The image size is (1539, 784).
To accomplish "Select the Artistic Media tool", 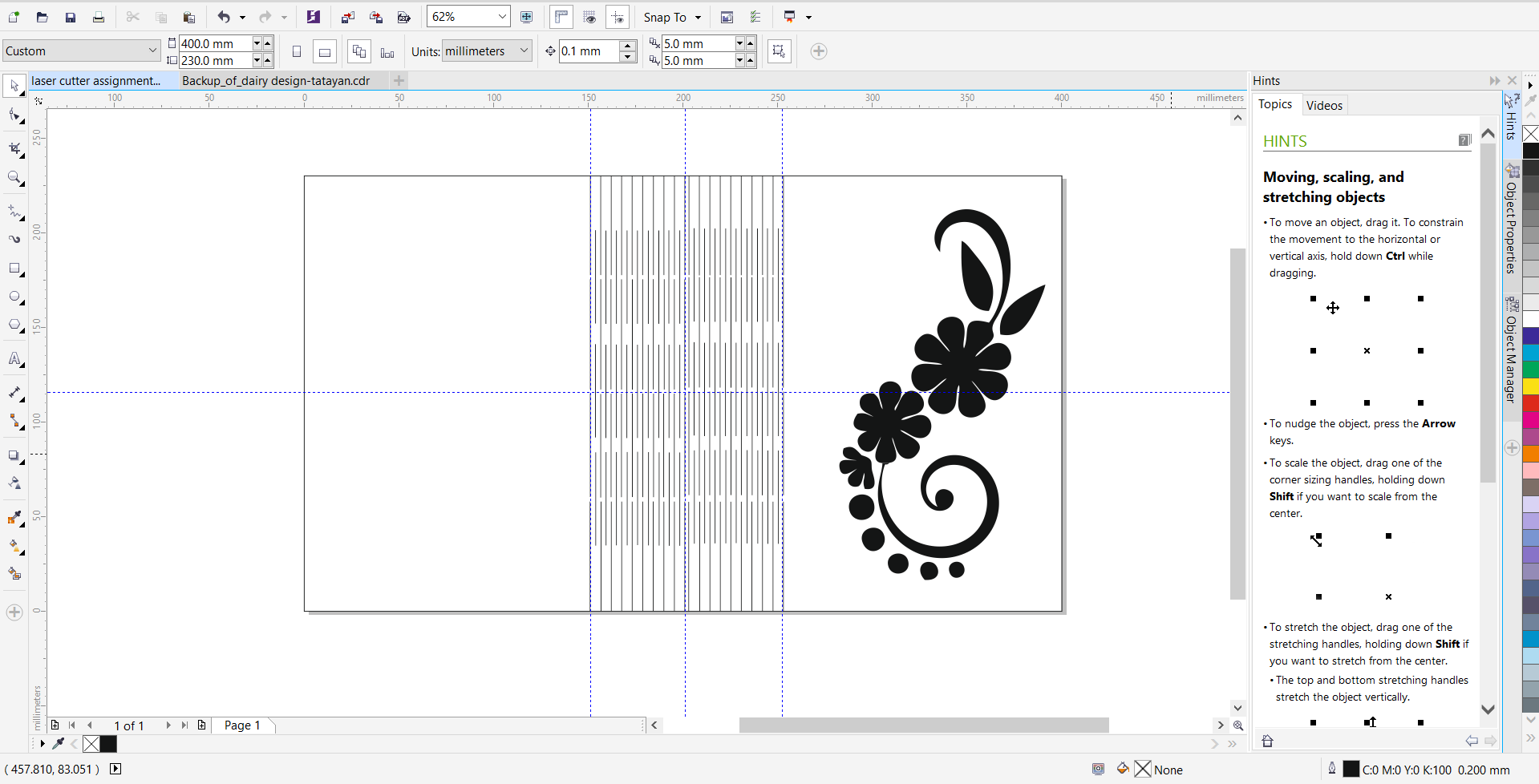I will [14, 239].
